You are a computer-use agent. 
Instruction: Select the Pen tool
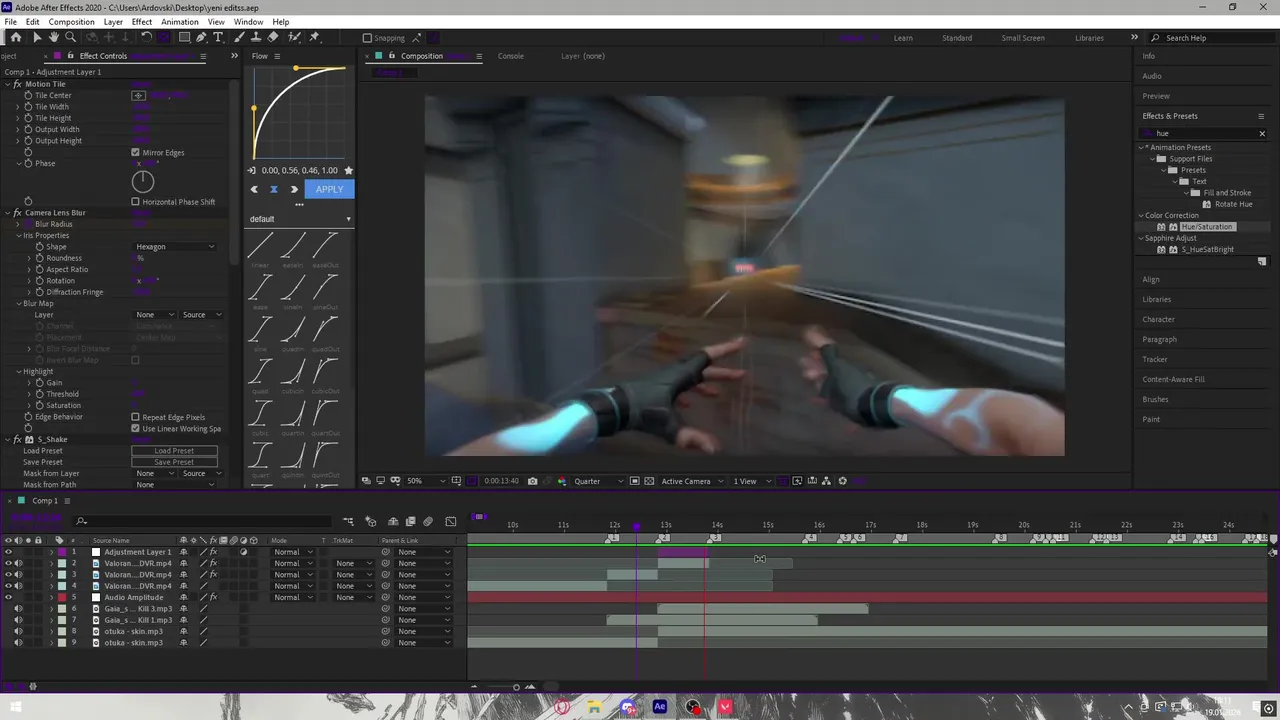(201, 37)
